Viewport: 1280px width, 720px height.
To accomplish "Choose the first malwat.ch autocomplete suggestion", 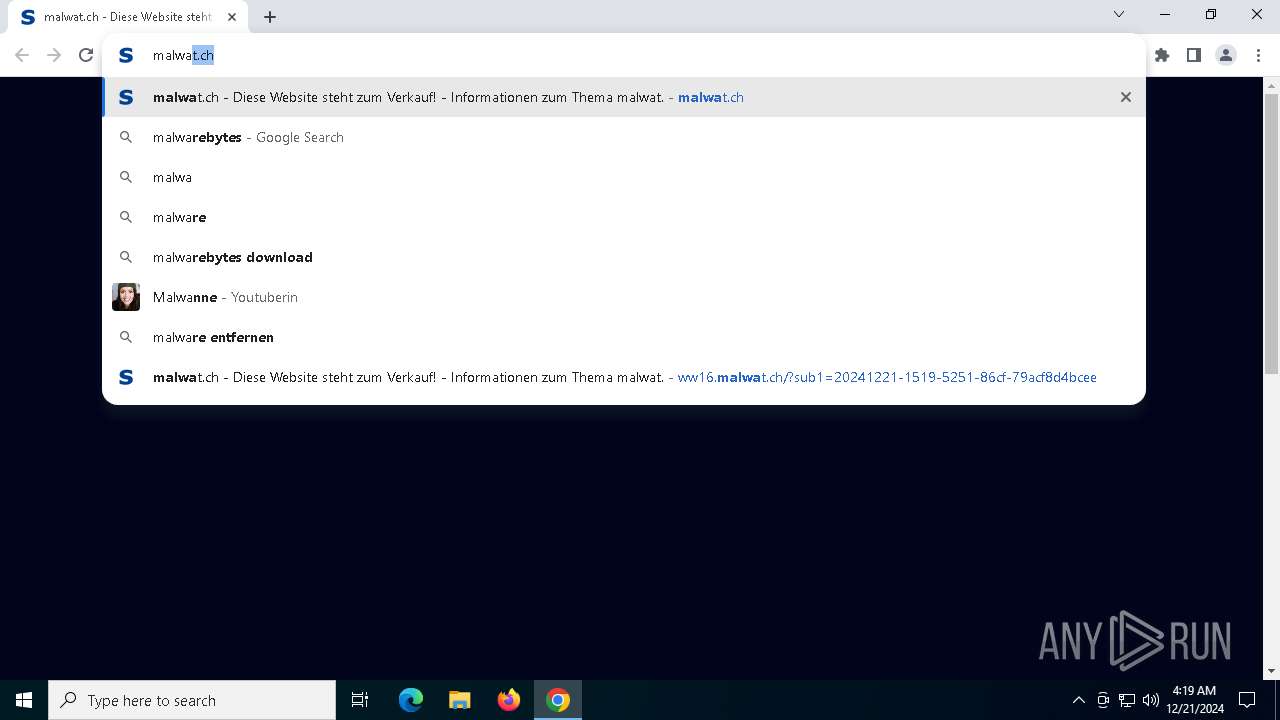I will coord(624,97).
